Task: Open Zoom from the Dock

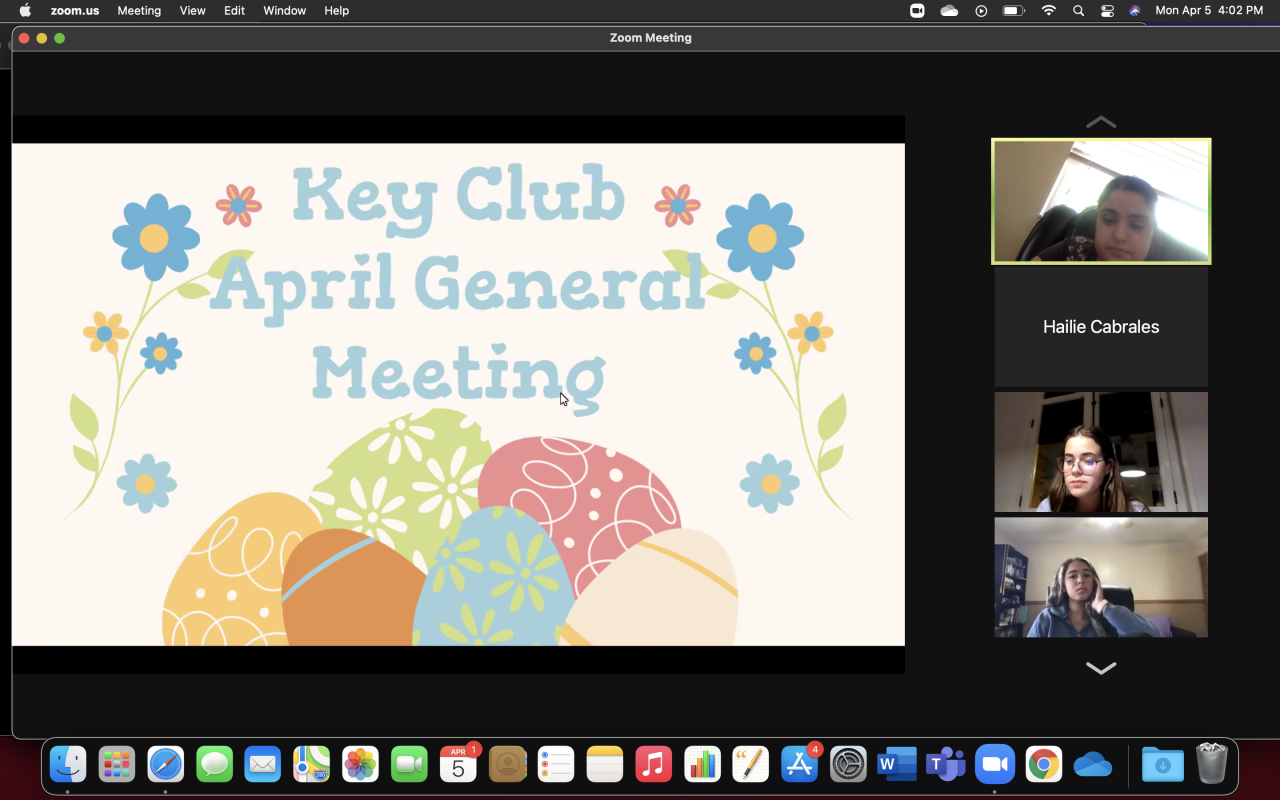Action: 994,765
